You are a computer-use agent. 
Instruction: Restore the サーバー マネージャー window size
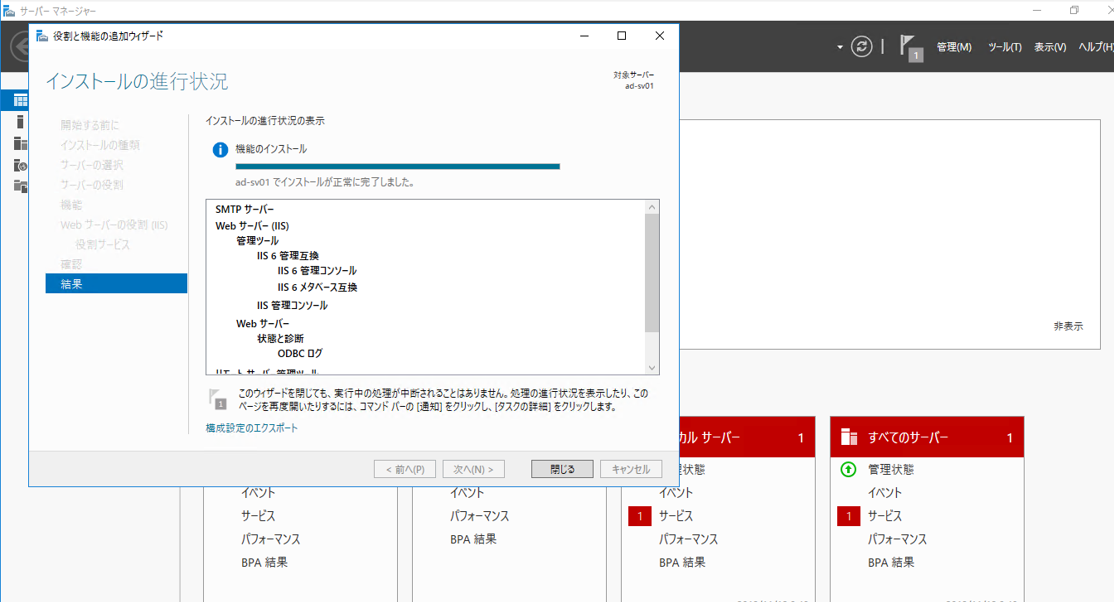(x=1074, y=11)
